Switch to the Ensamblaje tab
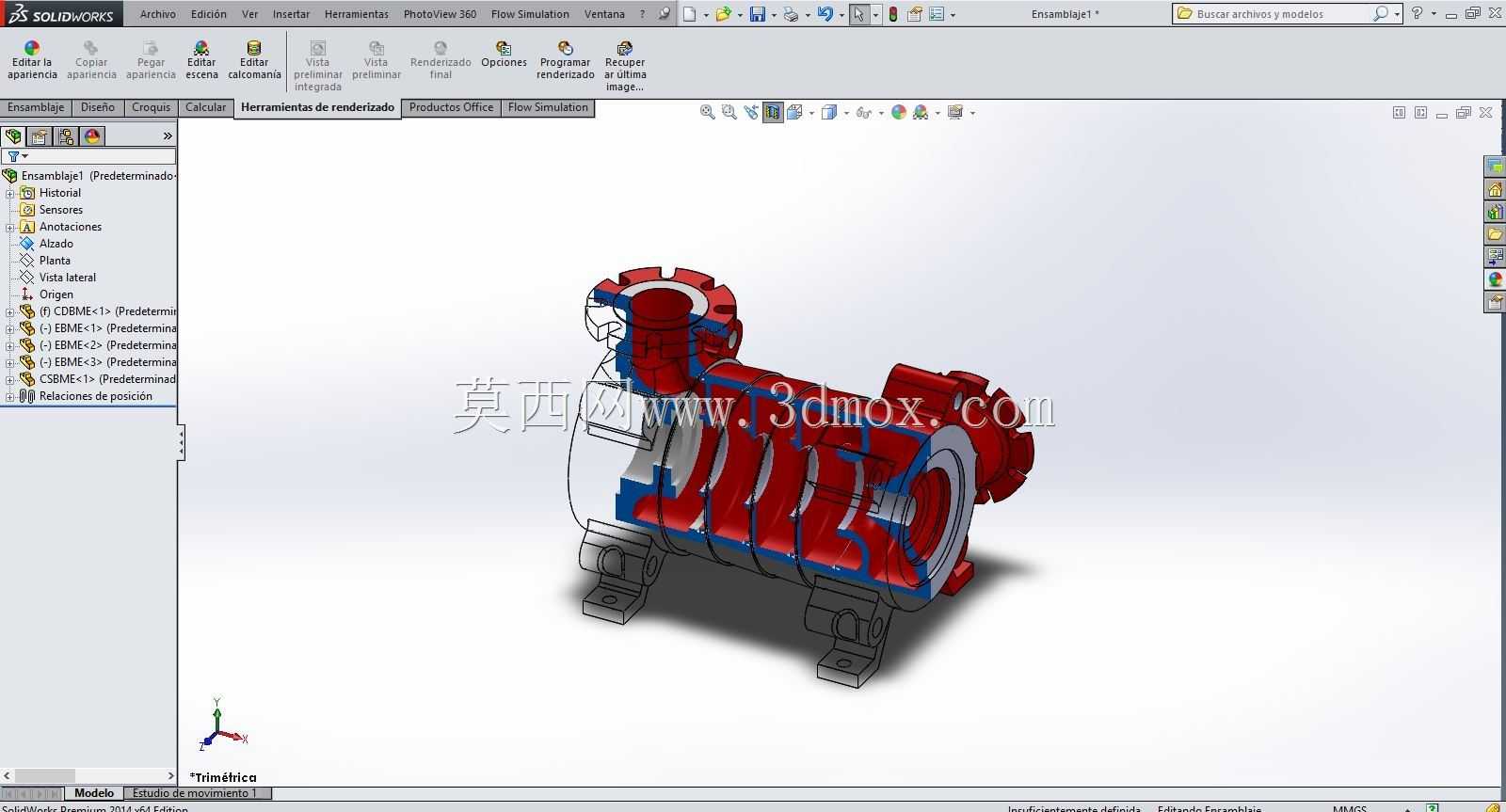 click(x=36, y=107)
